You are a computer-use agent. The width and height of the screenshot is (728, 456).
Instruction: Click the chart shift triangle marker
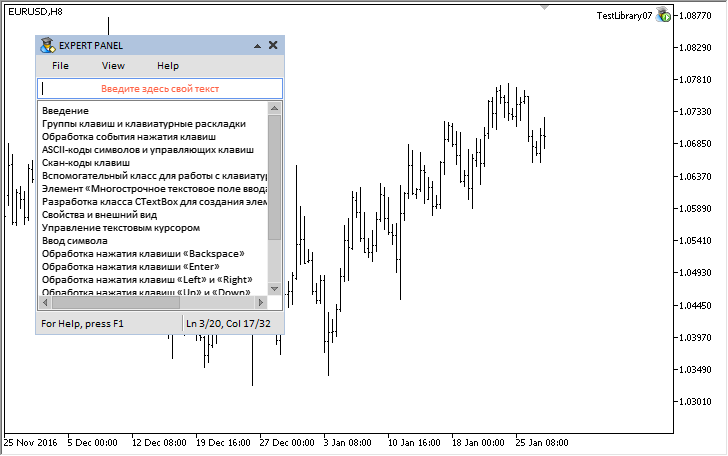(x=545, y=7)
